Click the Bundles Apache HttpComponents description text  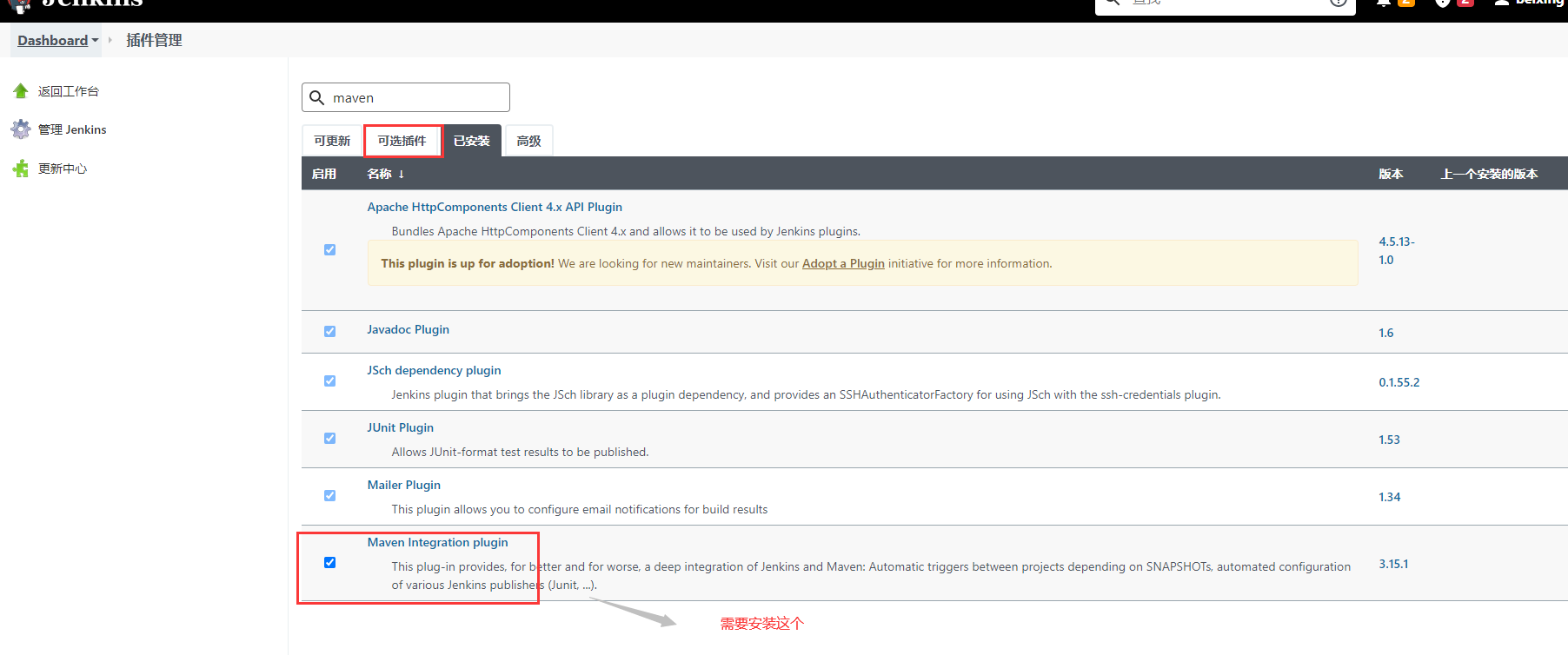(626, 231)
